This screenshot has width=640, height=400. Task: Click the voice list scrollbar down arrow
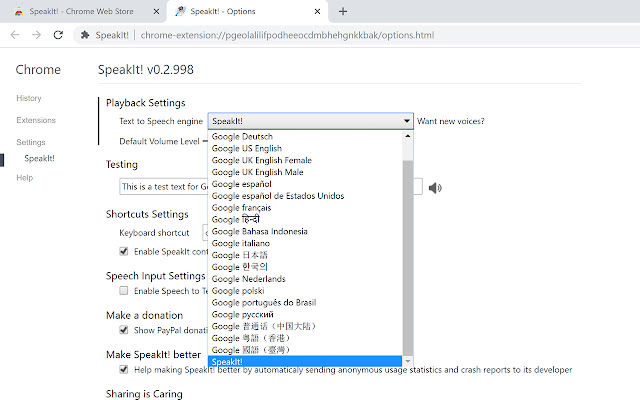click(407, 360)
